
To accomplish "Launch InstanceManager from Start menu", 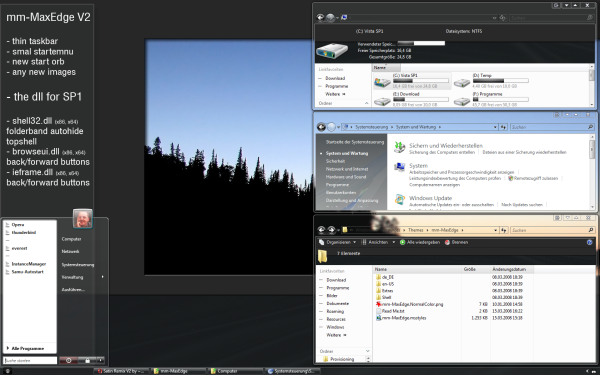I will 28,264.
